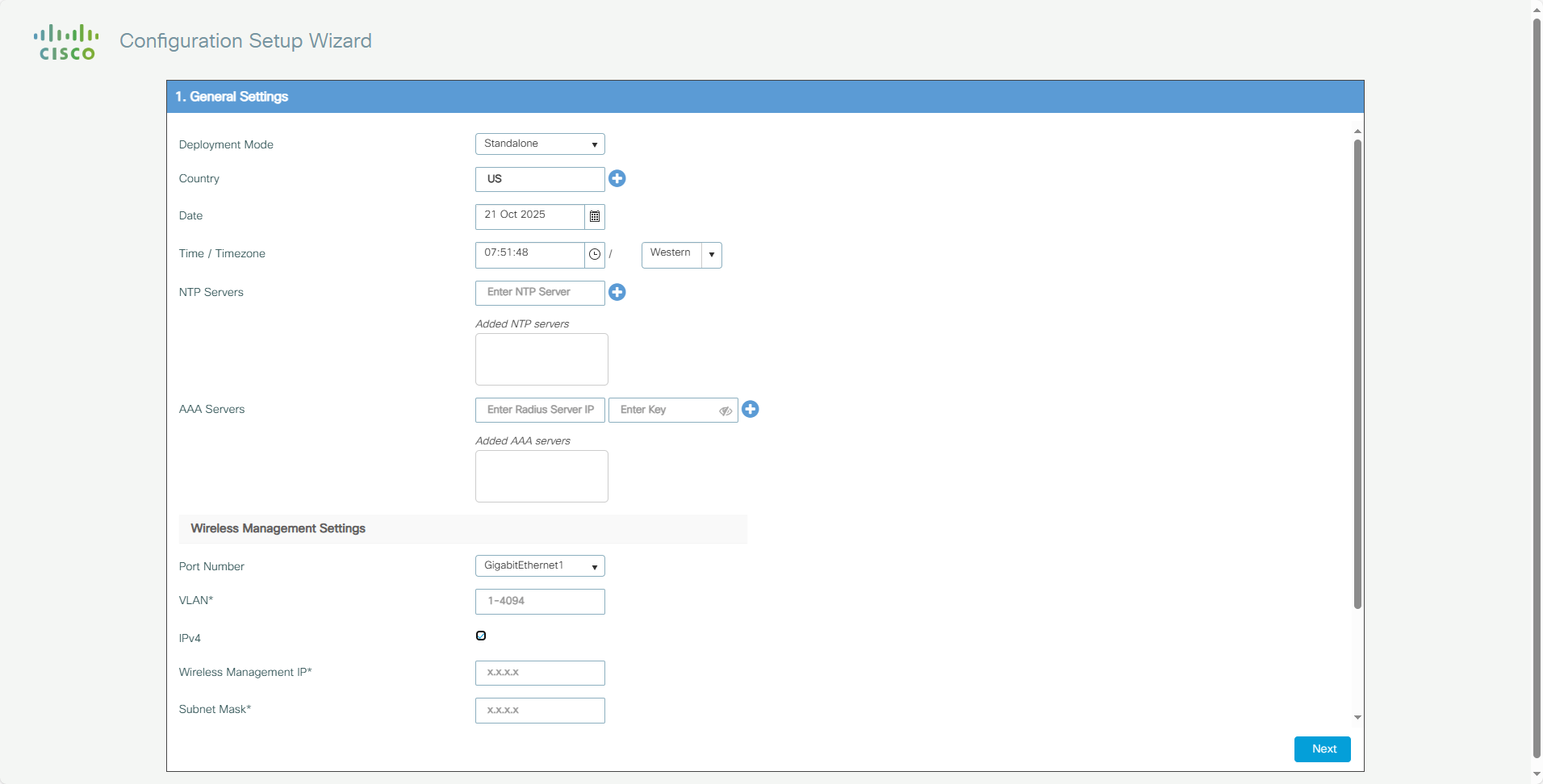Add country with plus icon
1543x784 pixels.
pos(617,178)
